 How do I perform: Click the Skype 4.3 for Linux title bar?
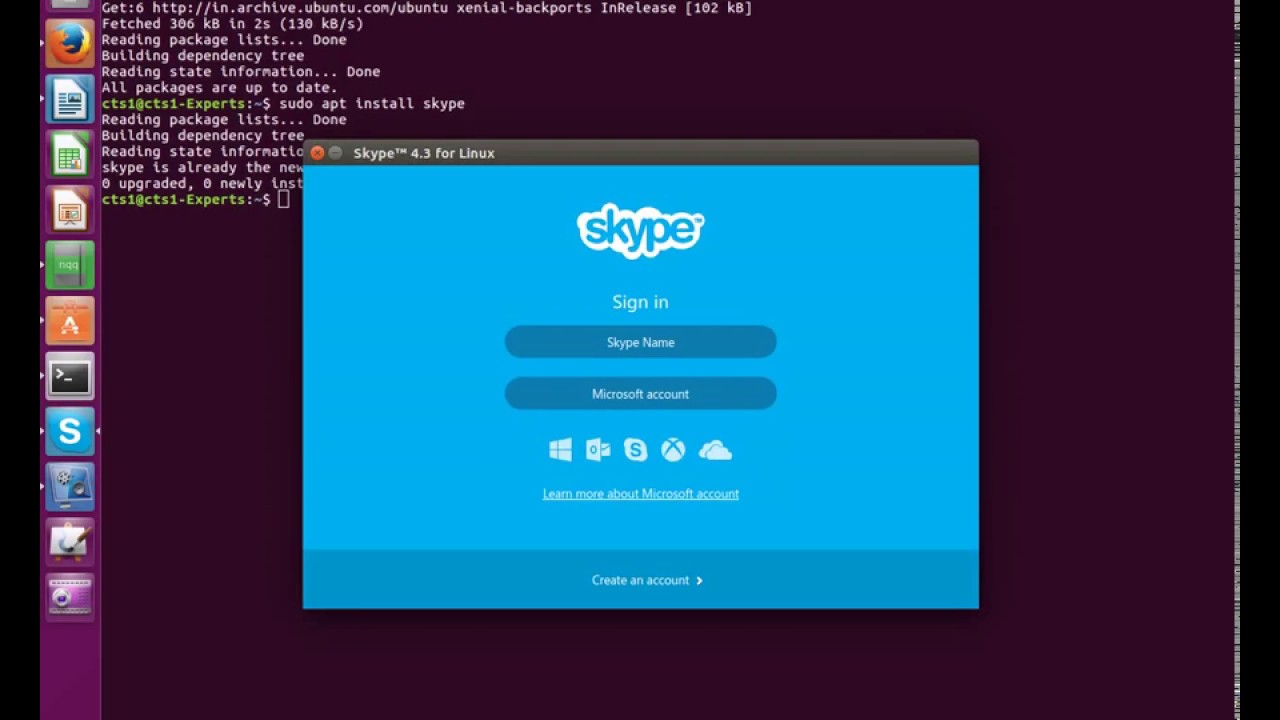click(641, 153)
